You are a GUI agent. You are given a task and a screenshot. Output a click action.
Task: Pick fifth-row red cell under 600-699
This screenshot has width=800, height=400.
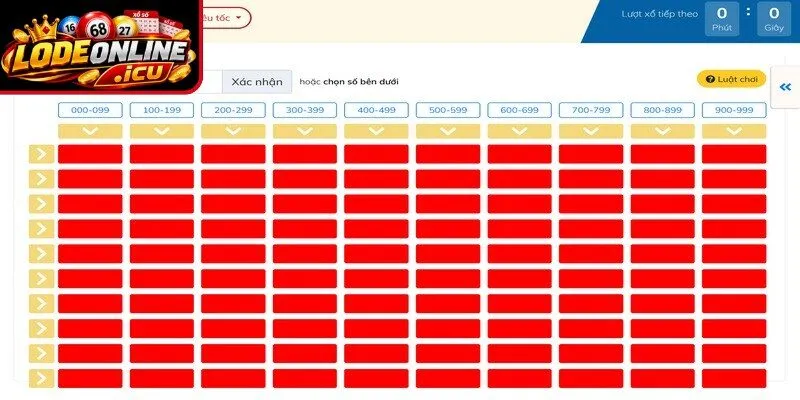(519, 254)
